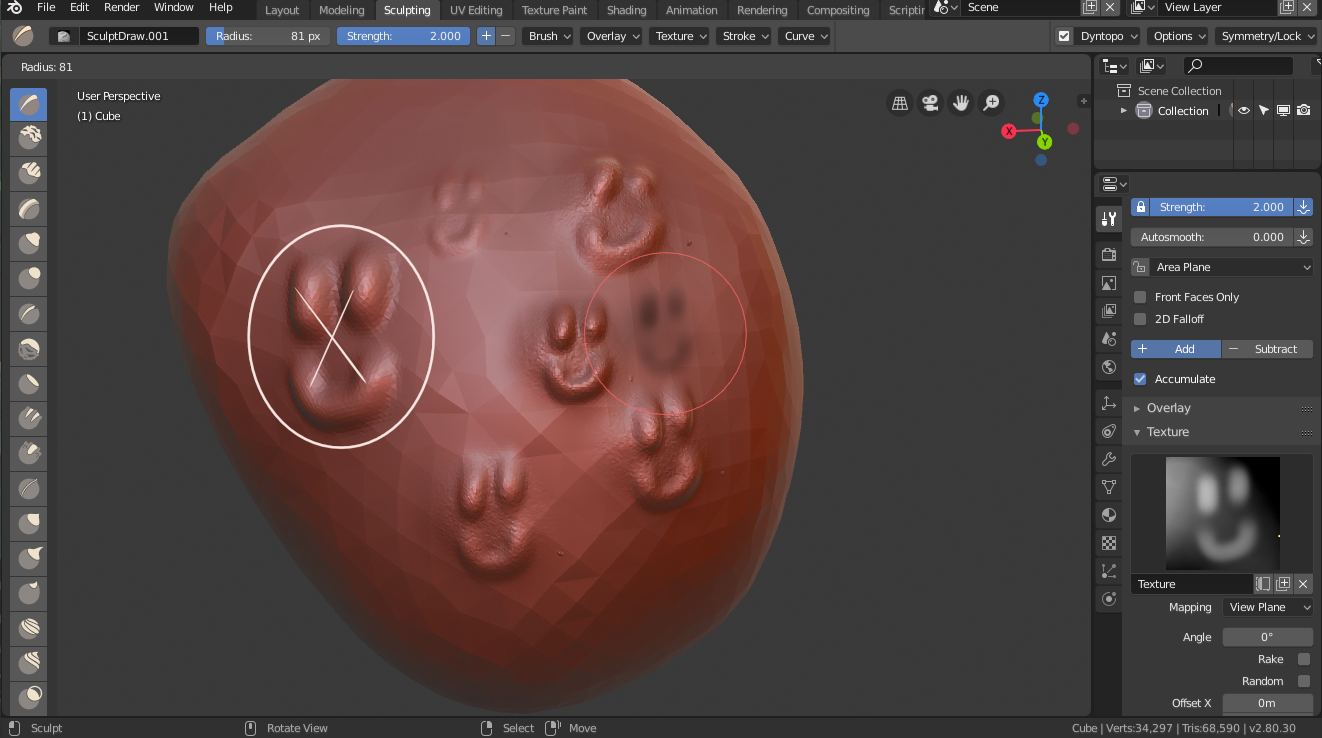Screen dimensions: 1322x738
Task: Open the Modifiers wrench properties tab
Action: (x=1109, y=459)
